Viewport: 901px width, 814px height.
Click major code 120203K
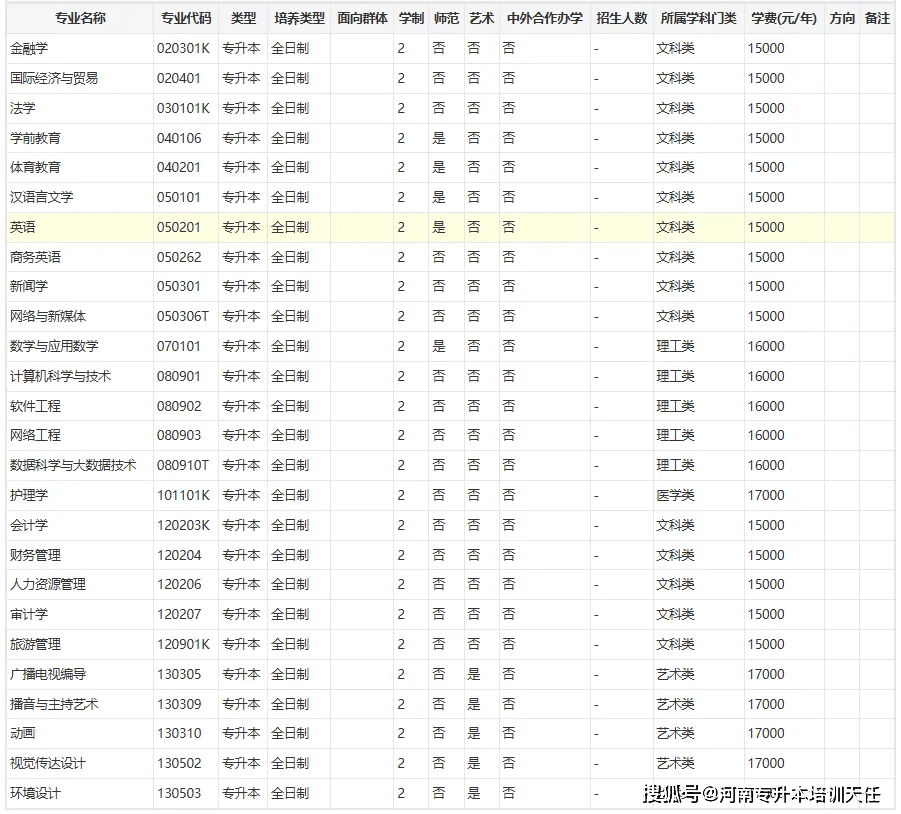tap(183, 525)
